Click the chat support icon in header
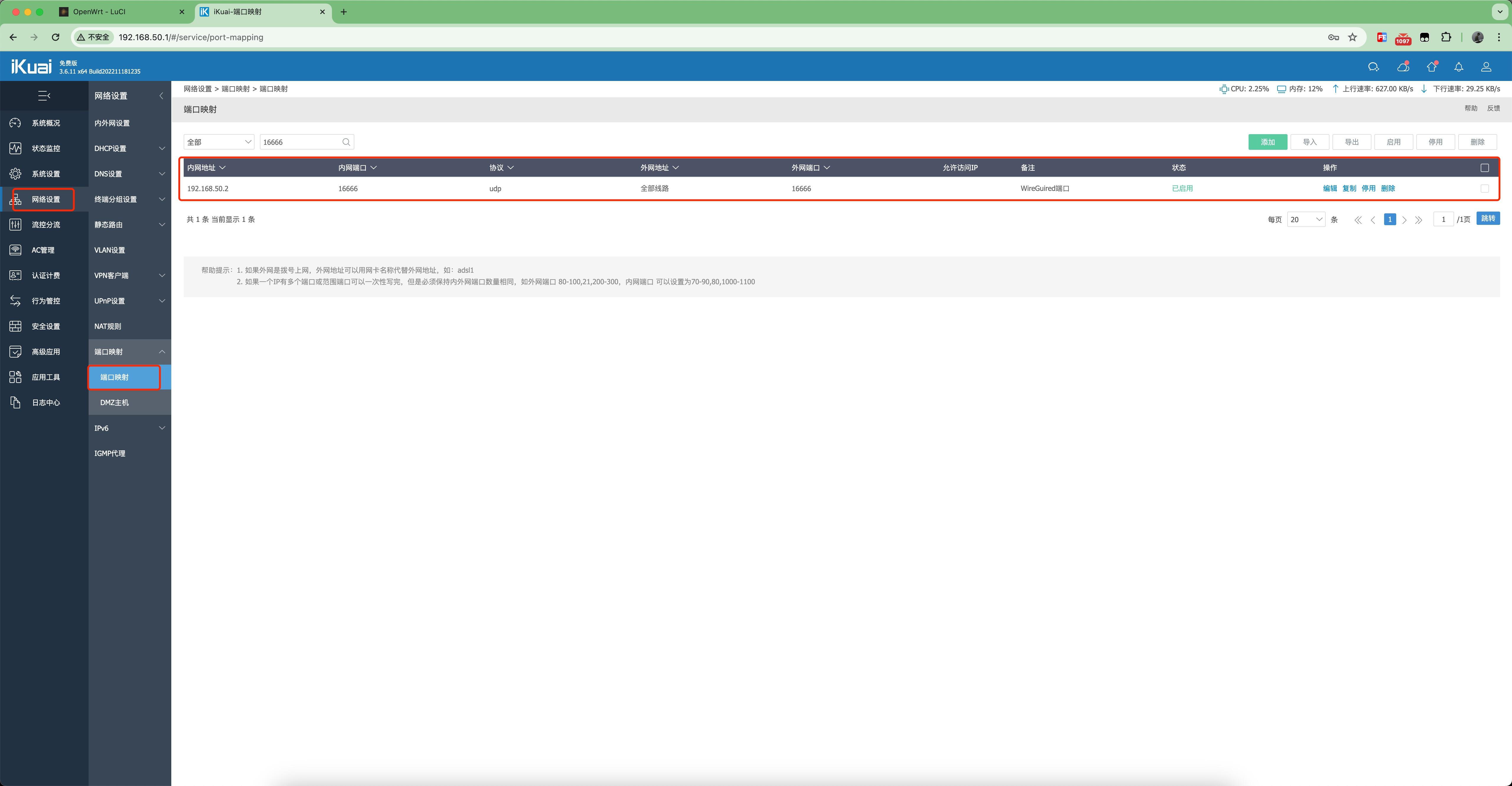 point(1373,67)
